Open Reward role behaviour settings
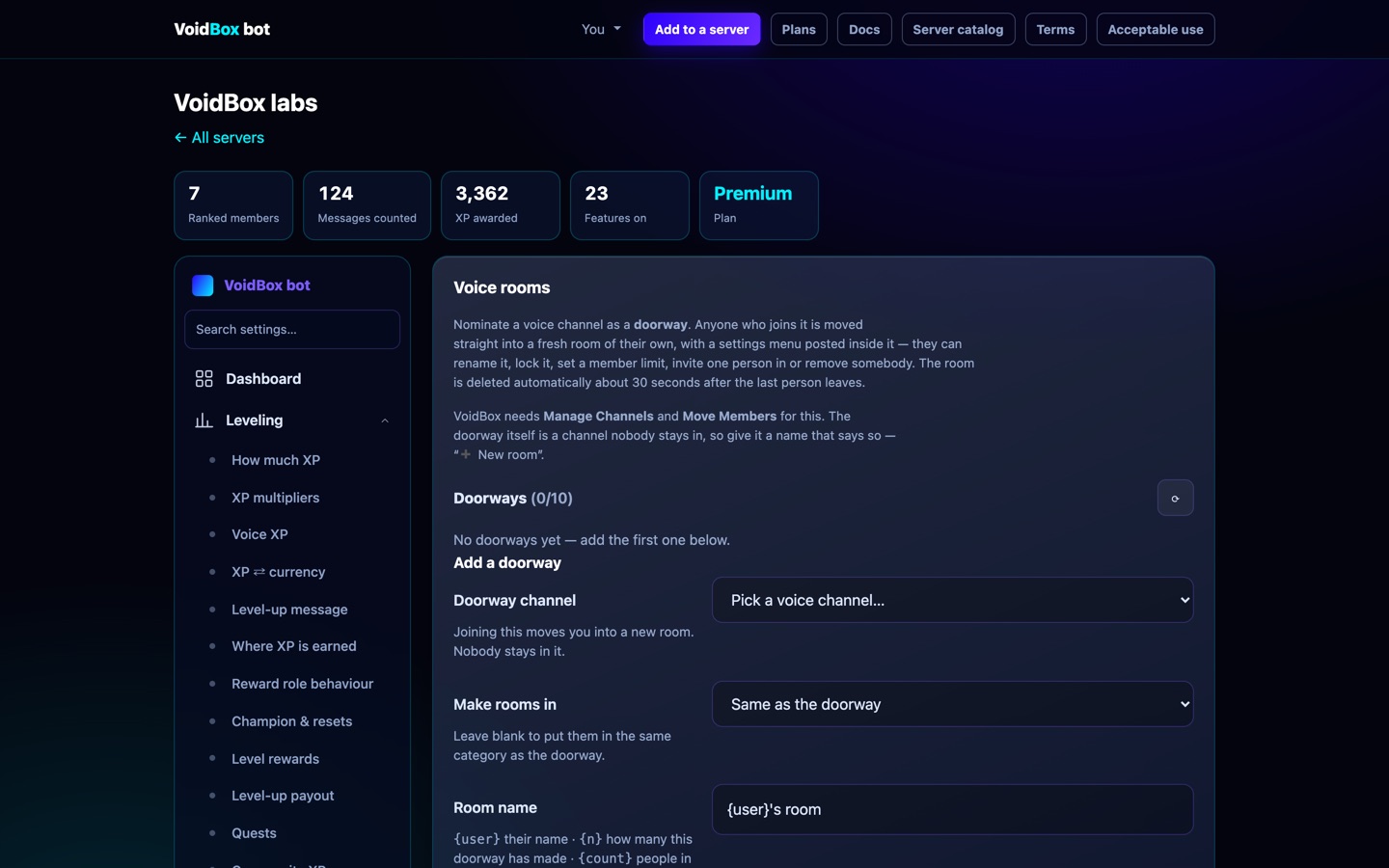Screen dimensions: 1389x868 tap(302, 684)
